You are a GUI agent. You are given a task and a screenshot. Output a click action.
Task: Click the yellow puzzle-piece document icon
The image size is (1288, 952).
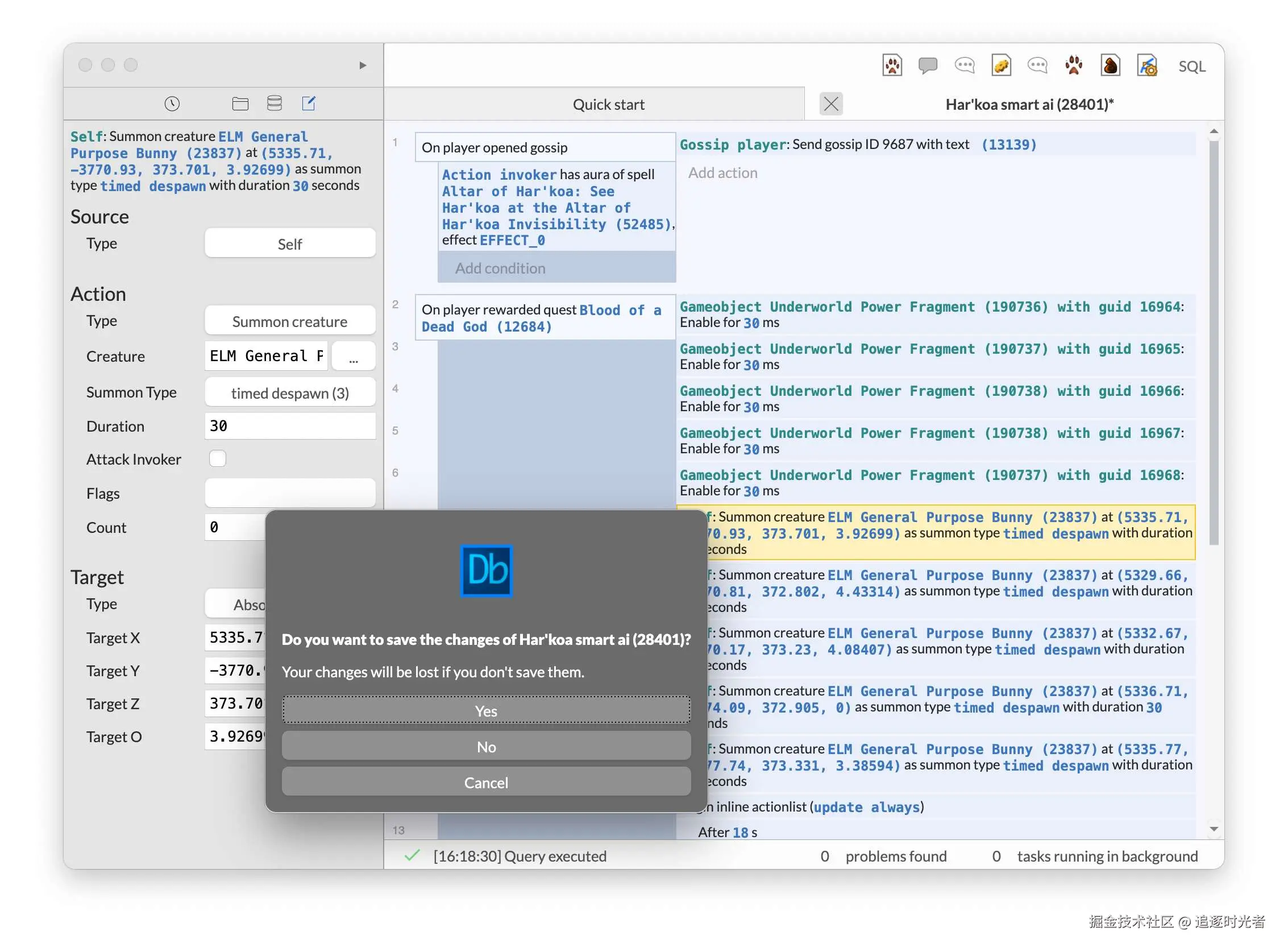point(1002,66)
